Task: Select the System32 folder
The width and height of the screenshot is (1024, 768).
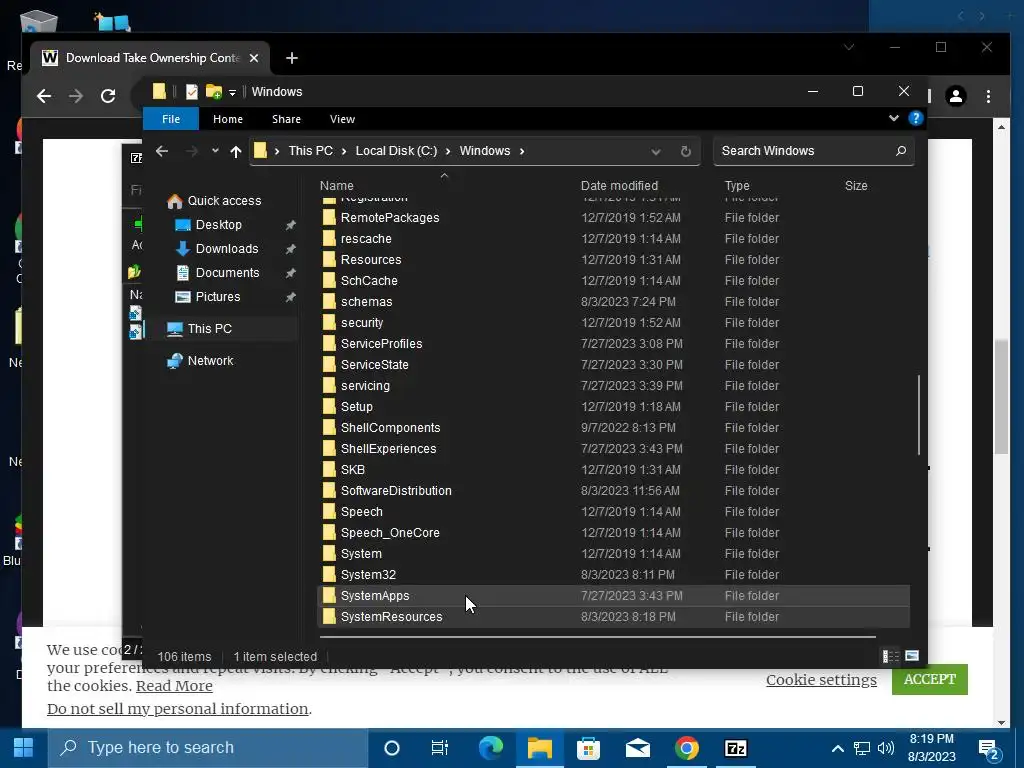Action: tap(368, 575)
